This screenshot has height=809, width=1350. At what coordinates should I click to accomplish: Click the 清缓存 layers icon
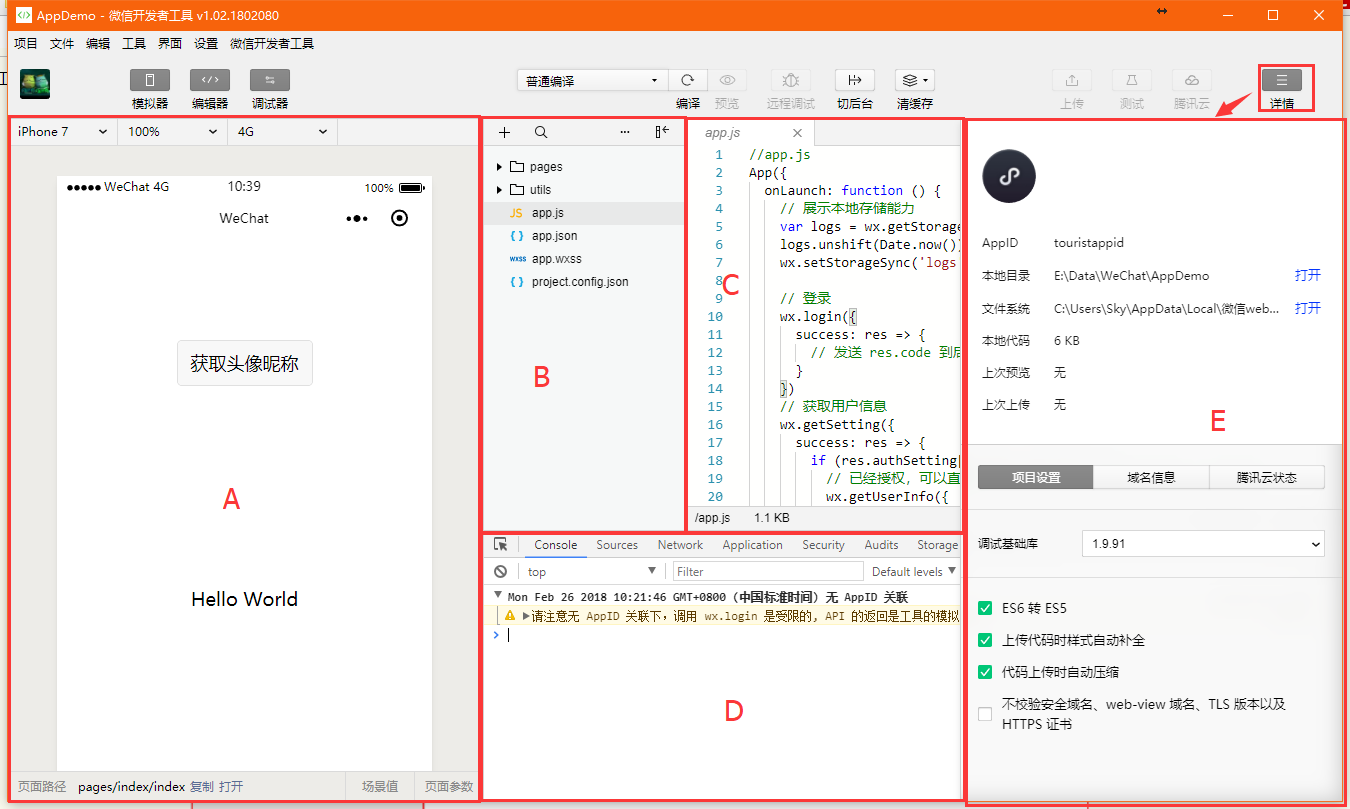(x=914, y=80)
